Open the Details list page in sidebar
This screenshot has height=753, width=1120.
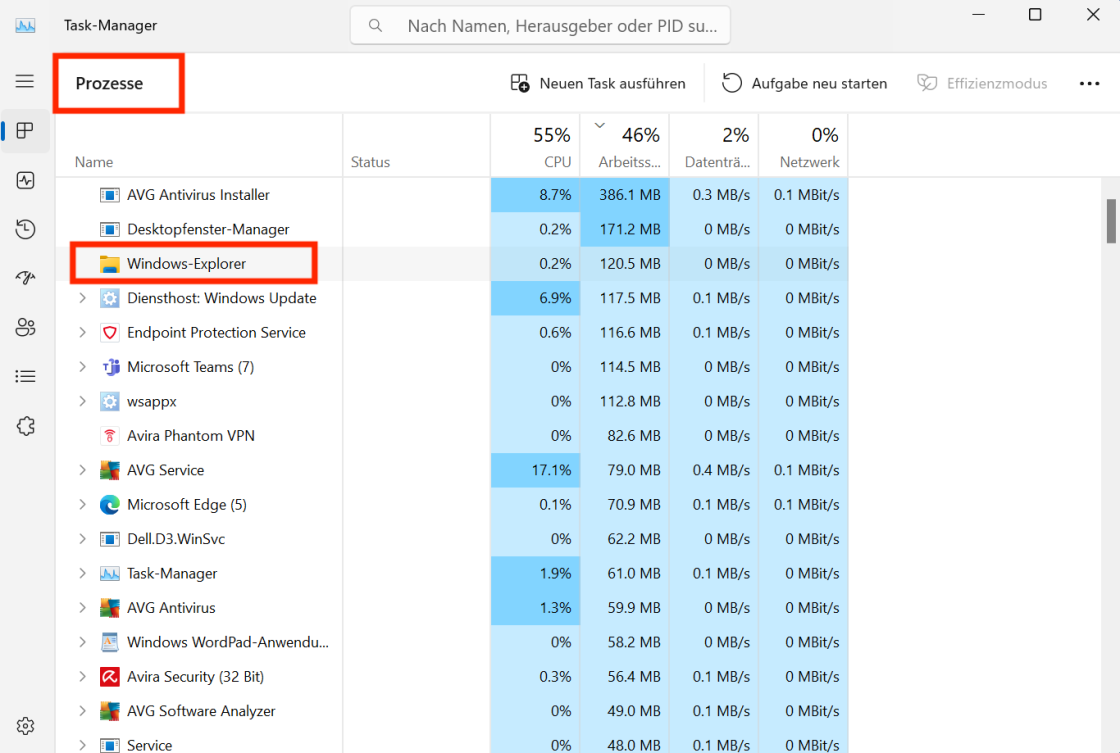[x=26, y=376]
